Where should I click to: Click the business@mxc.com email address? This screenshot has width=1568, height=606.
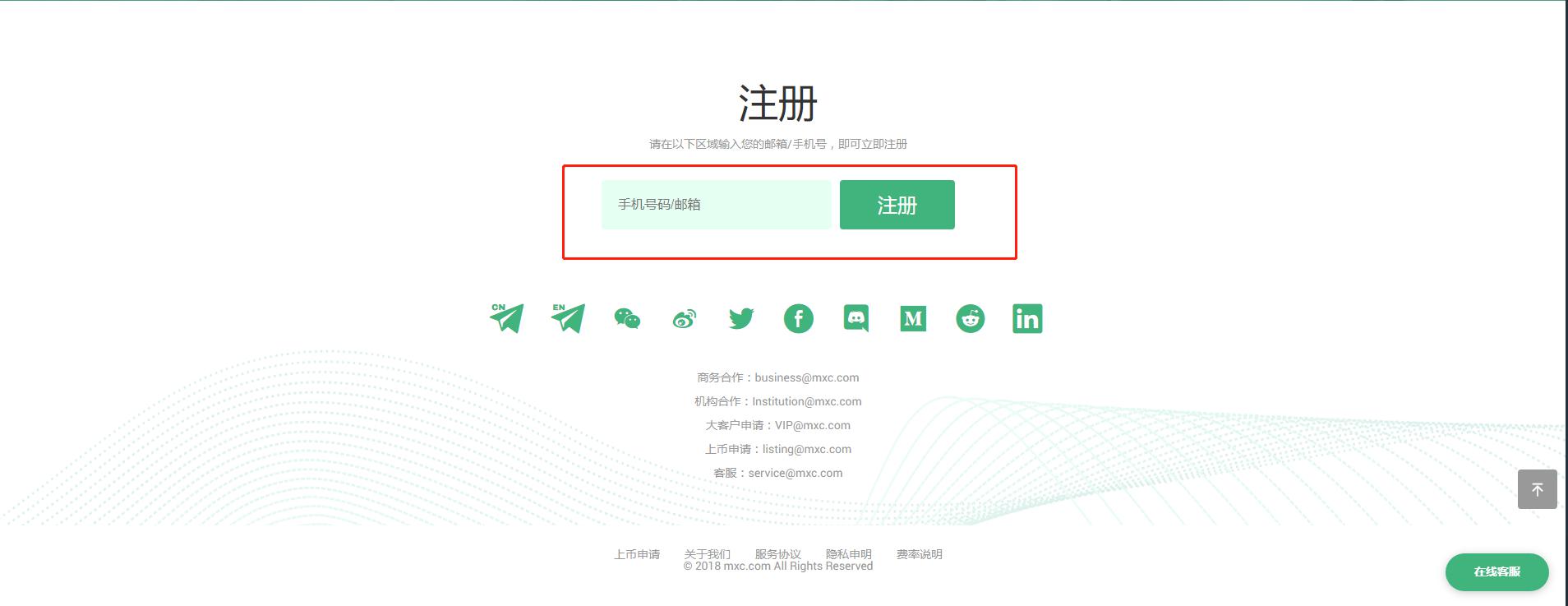click(x=806, y=377)
